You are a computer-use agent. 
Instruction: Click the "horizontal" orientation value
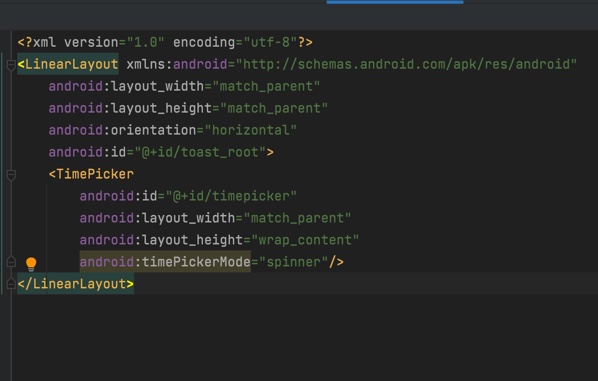click(251, 130)
